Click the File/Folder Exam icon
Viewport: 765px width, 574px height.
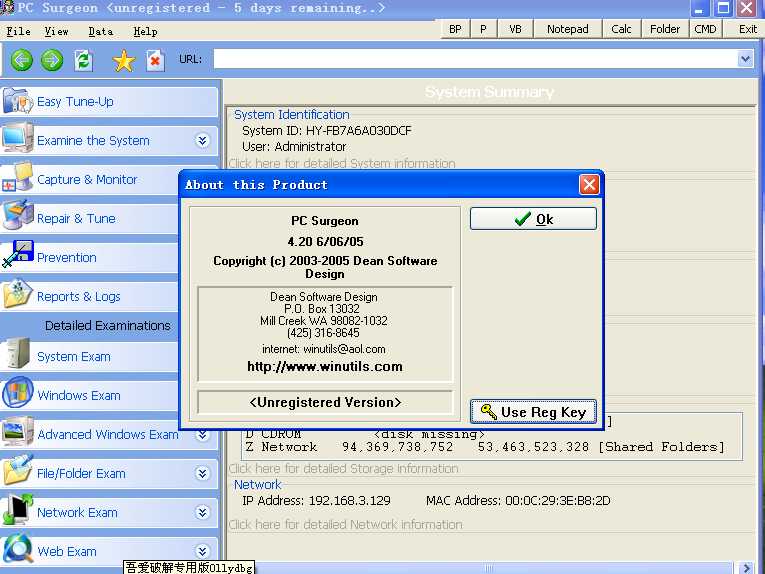coord(18,470)
